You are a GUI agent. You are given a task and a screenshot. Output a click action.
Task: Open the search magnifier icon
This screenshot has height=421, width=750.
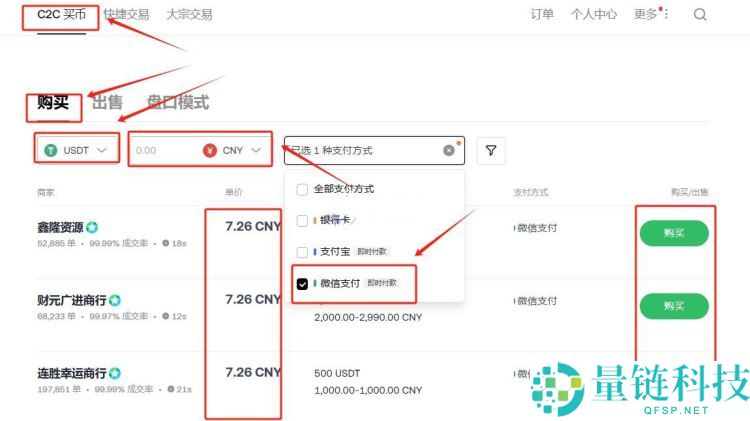coord(700,14)
